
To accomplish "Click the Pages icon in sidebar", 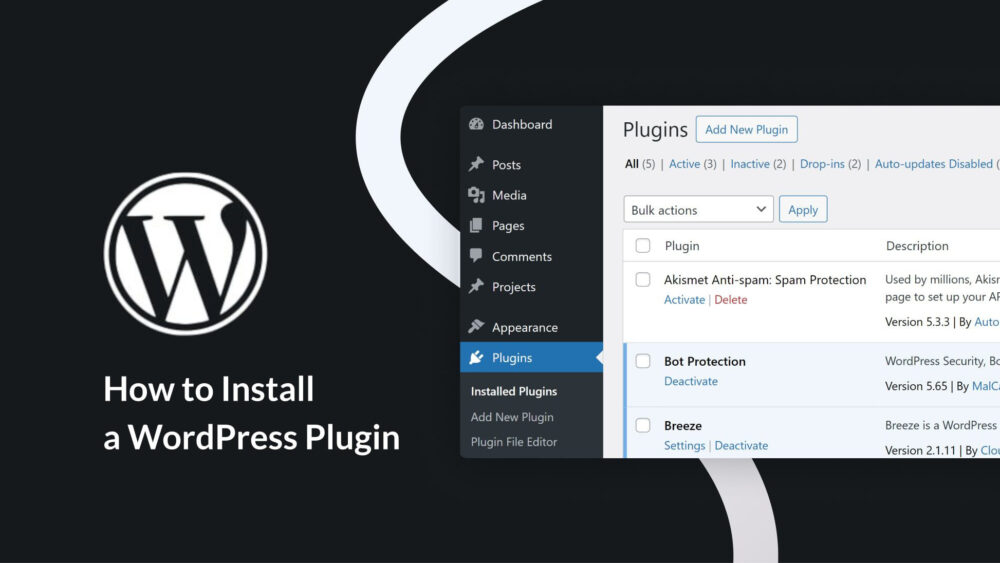I will coord(476,225).
